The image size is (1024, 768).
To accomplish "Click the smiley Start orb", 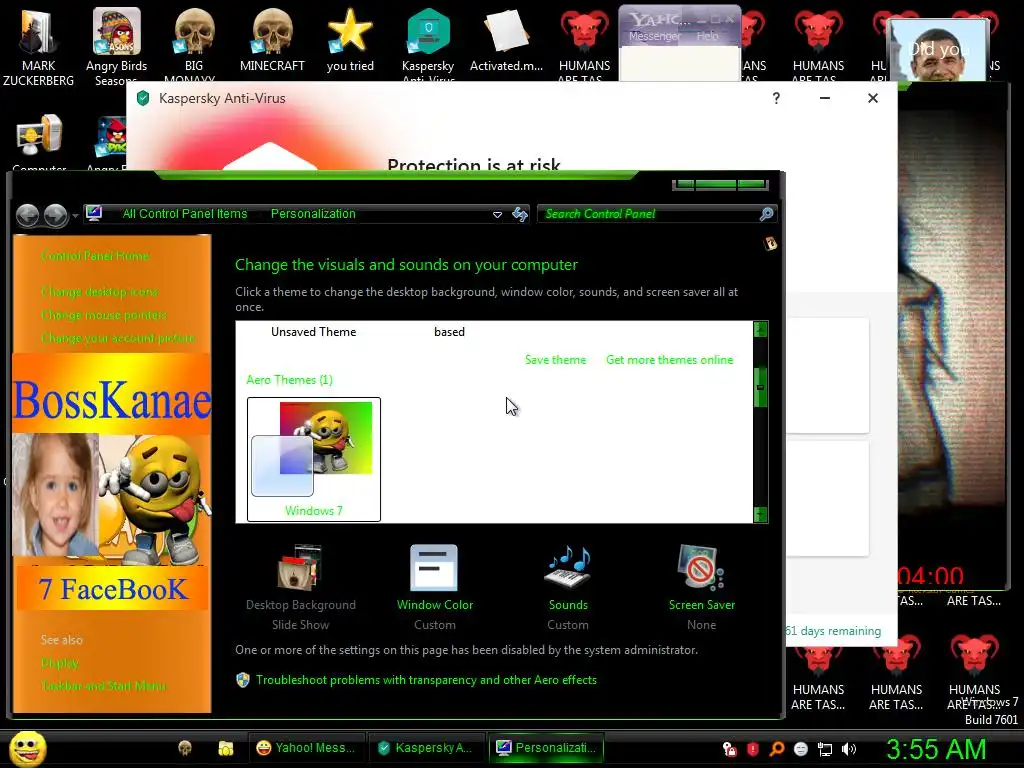I will pyautogui.click(x=27, y=748).
